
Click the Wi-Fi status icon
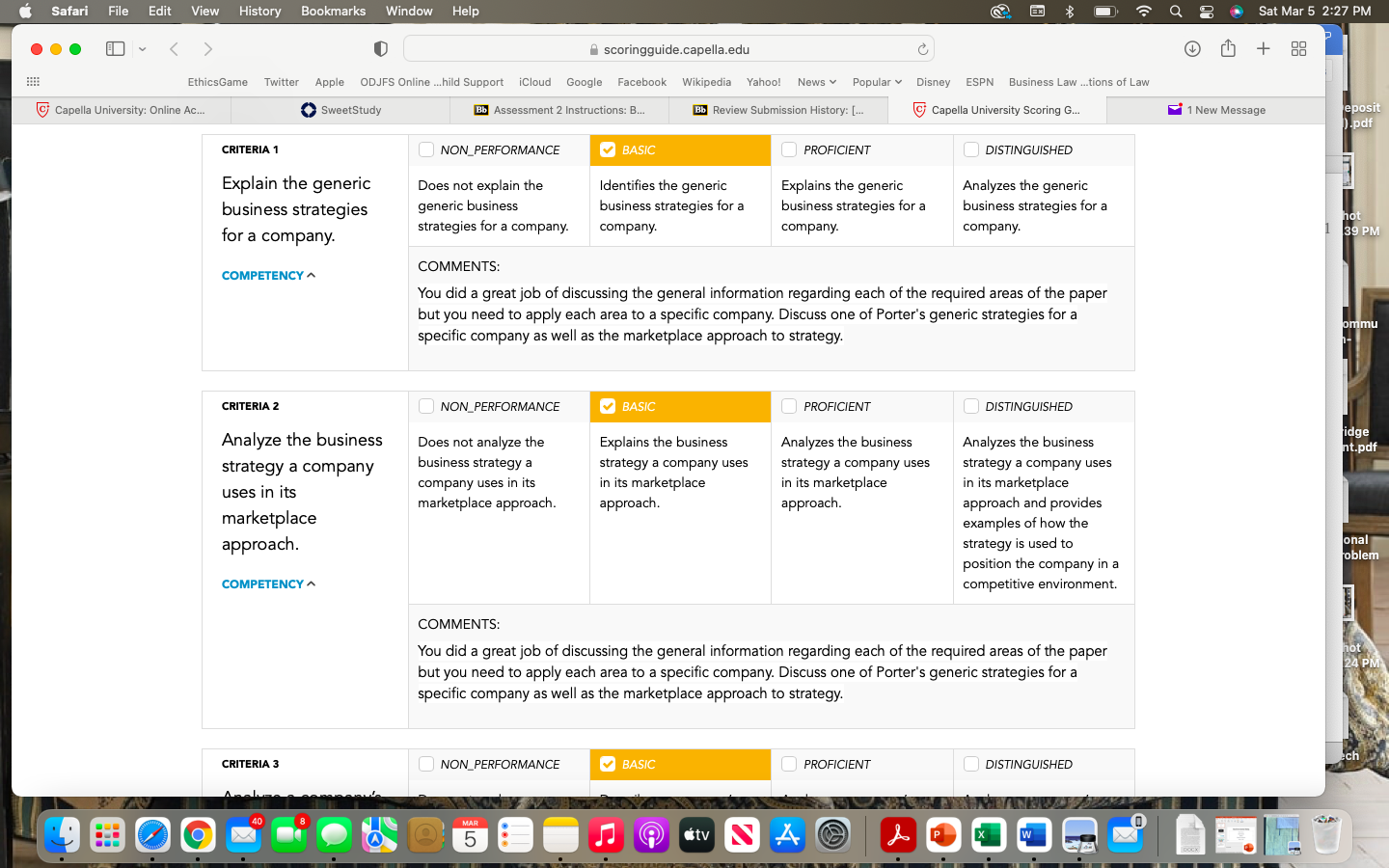coord(1144,11)
